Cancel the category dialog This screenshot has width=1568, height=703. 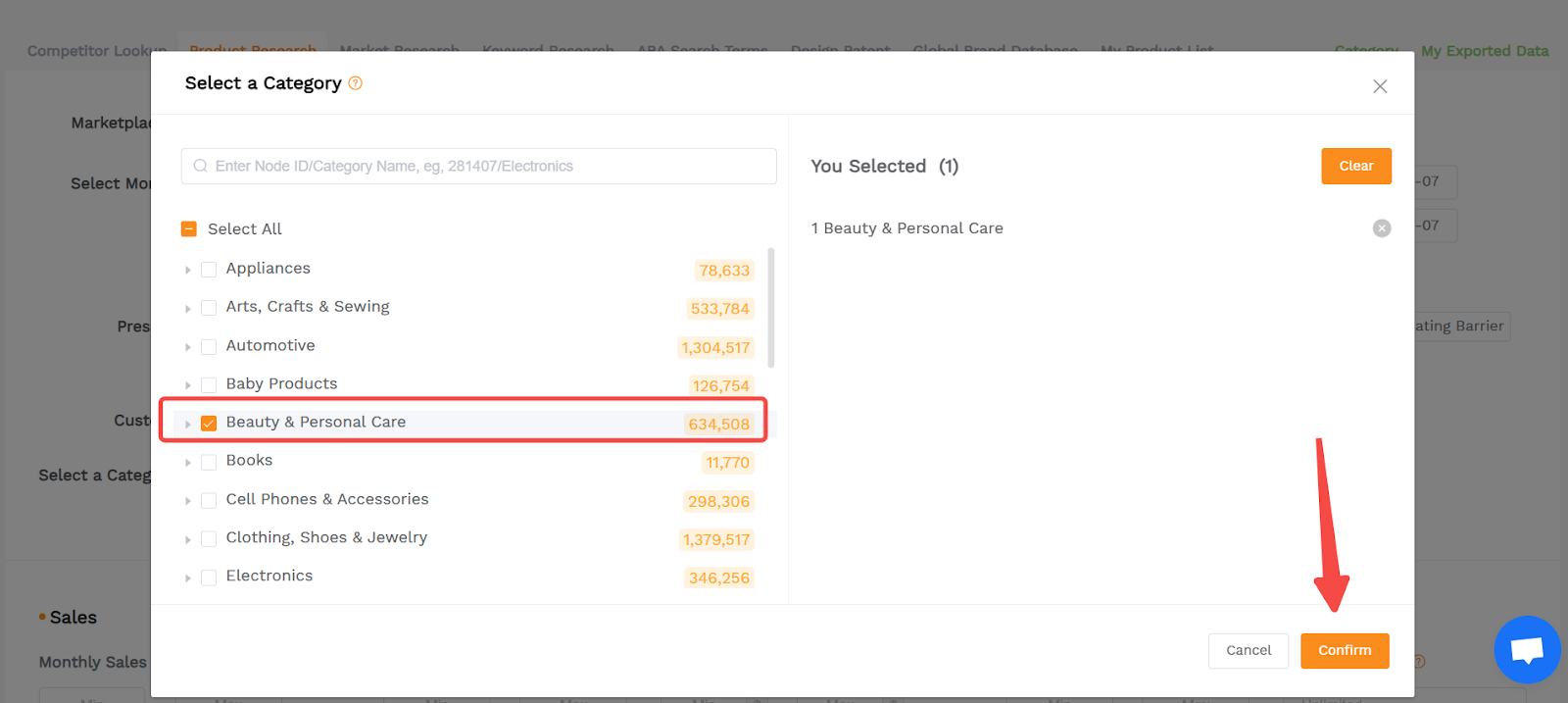tap(1249, 651)
